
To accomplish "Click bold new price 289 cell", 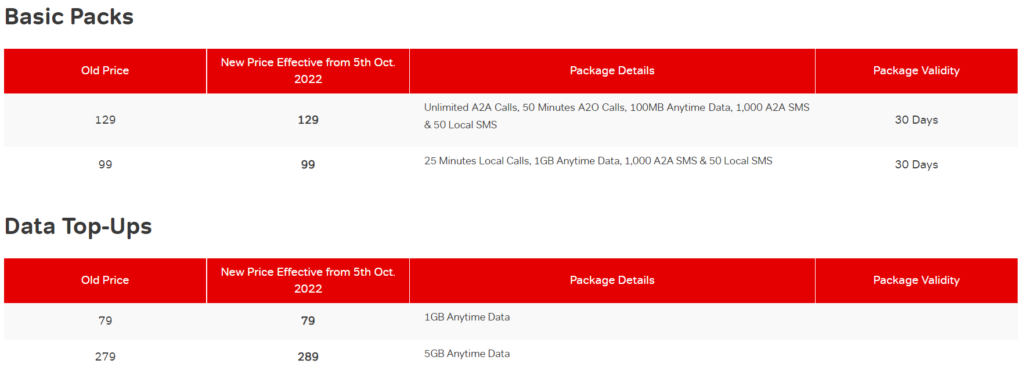I will pos(308,357).
